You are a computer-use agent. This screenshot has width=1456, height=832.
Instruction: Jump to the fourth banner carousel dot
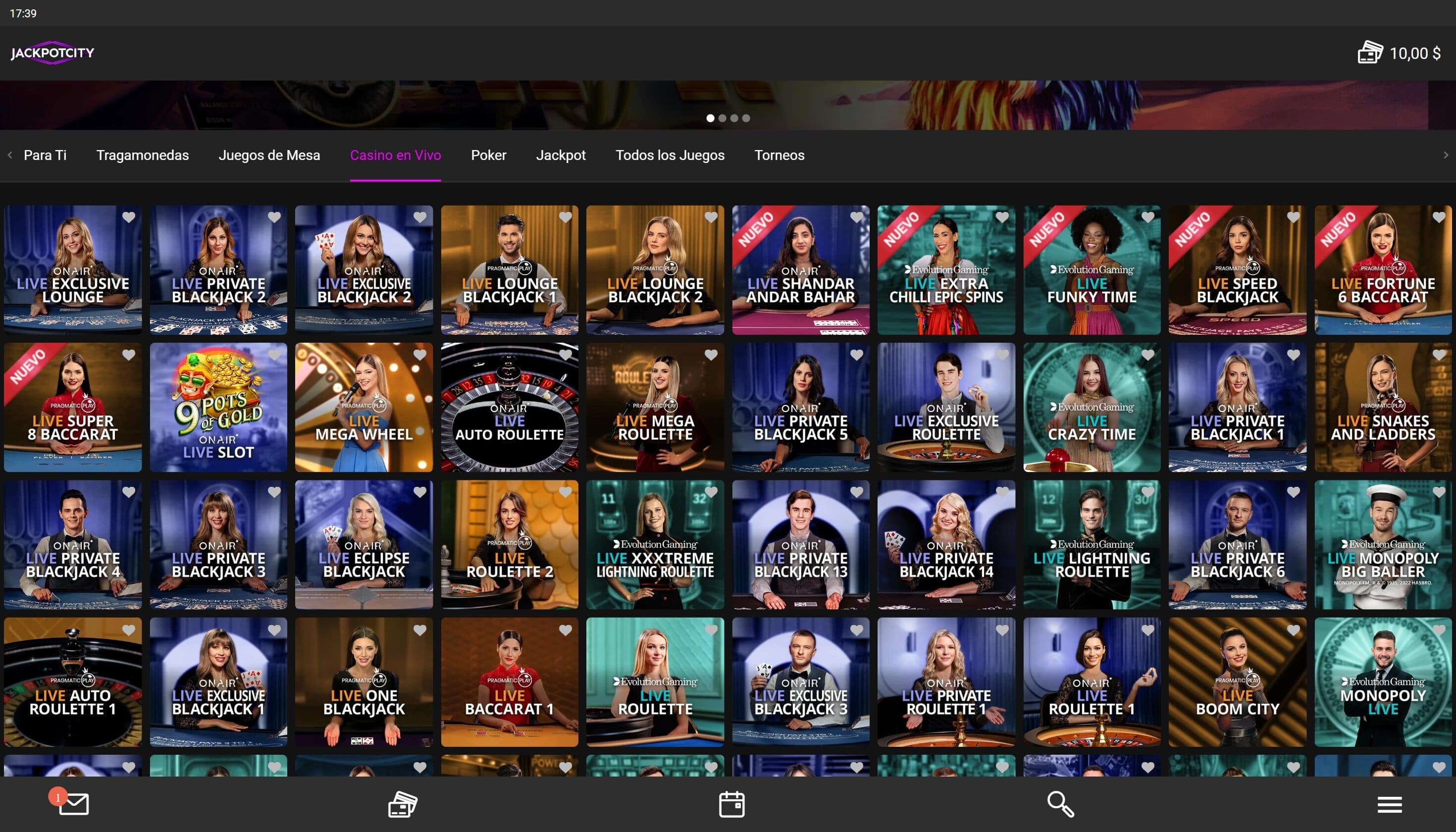click(746, 118)
